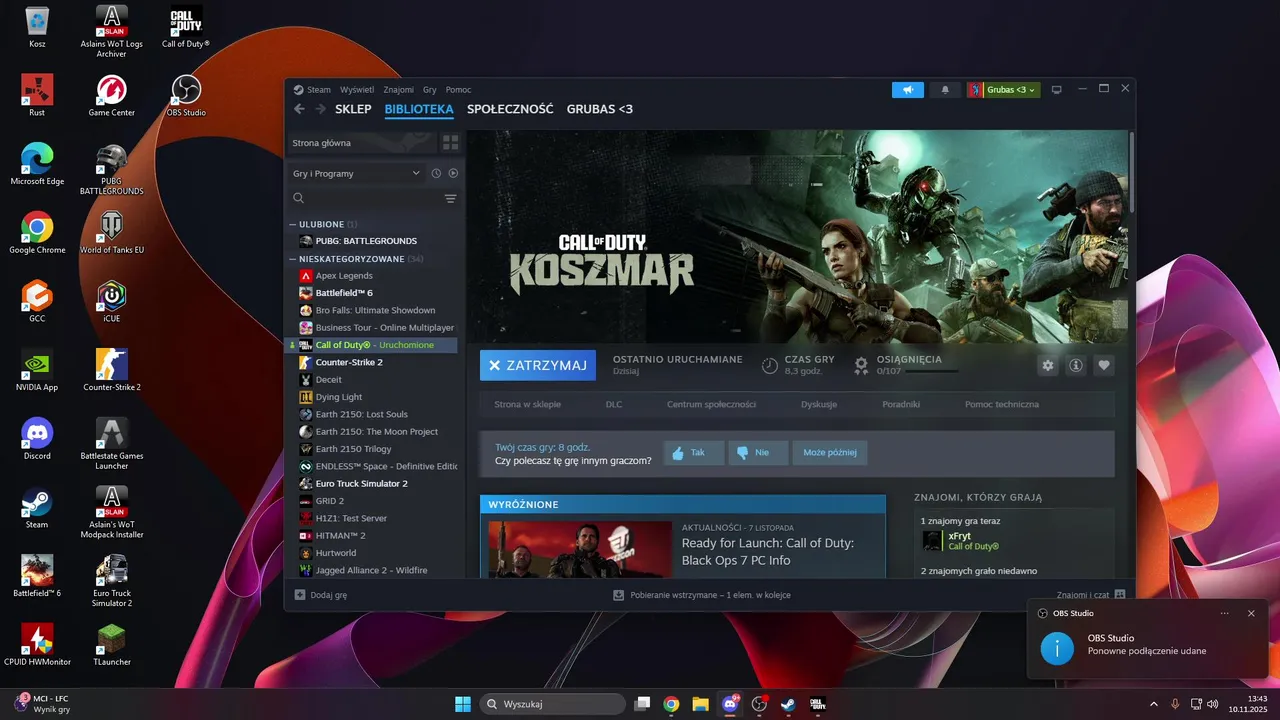The image size is (1280, 720).
Task: Go forward with Steam forward arrow
Action: coord(320,109)
